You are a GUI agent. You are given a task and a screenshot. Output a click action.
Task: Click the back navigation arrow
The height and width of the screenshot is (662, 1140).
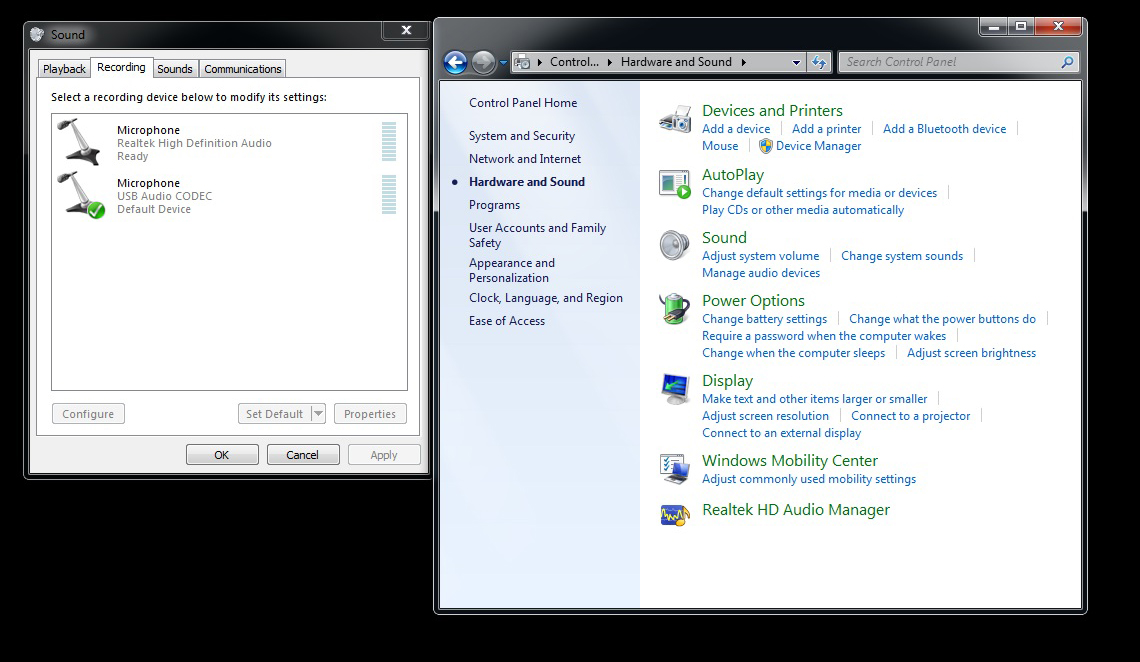coord(456,62)
